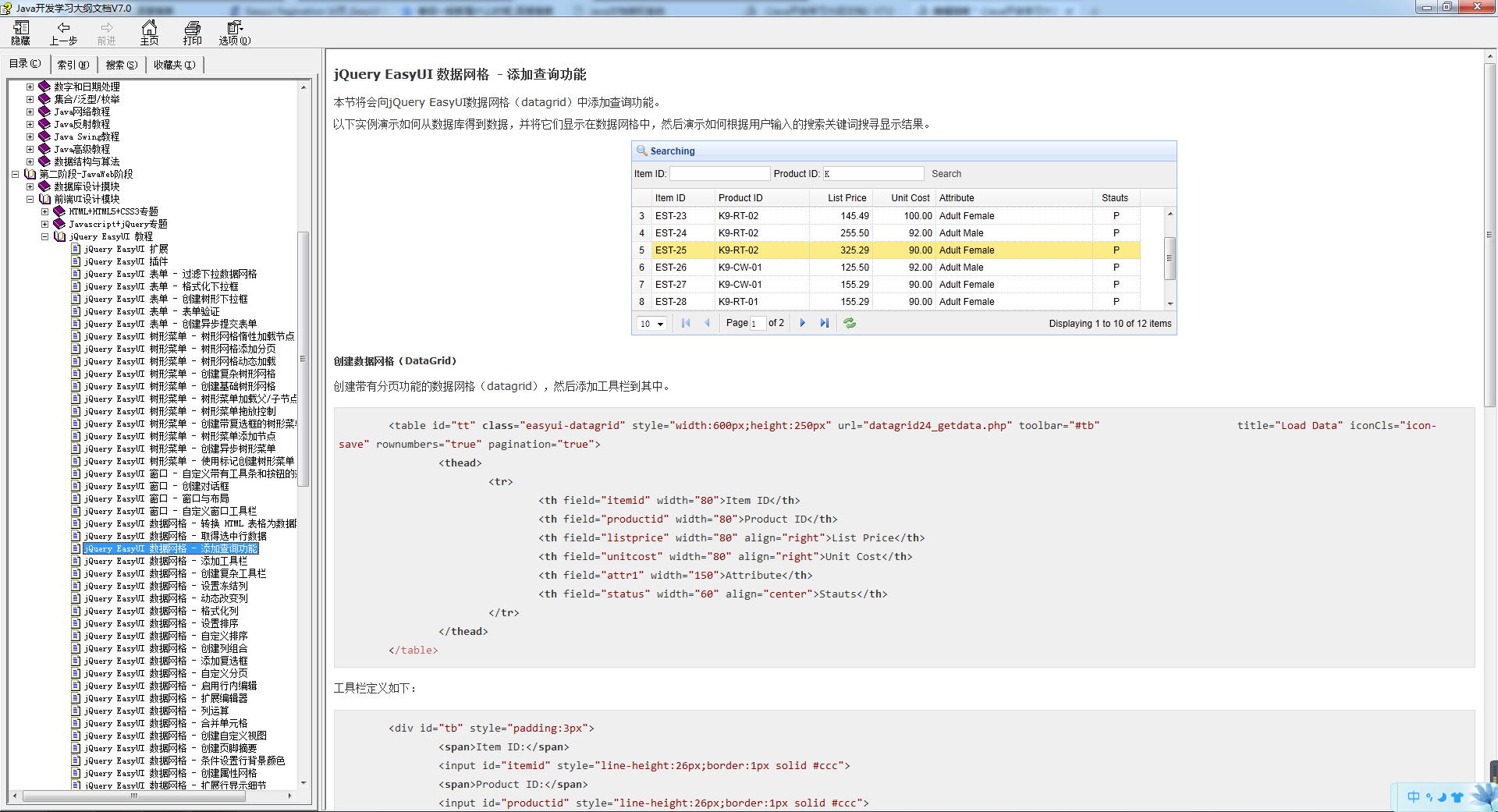Open 数据网格 - 添加复选框 topic
Viewport: 1498px width, 812px height.
pyautogui.click(x=166, y=661)
